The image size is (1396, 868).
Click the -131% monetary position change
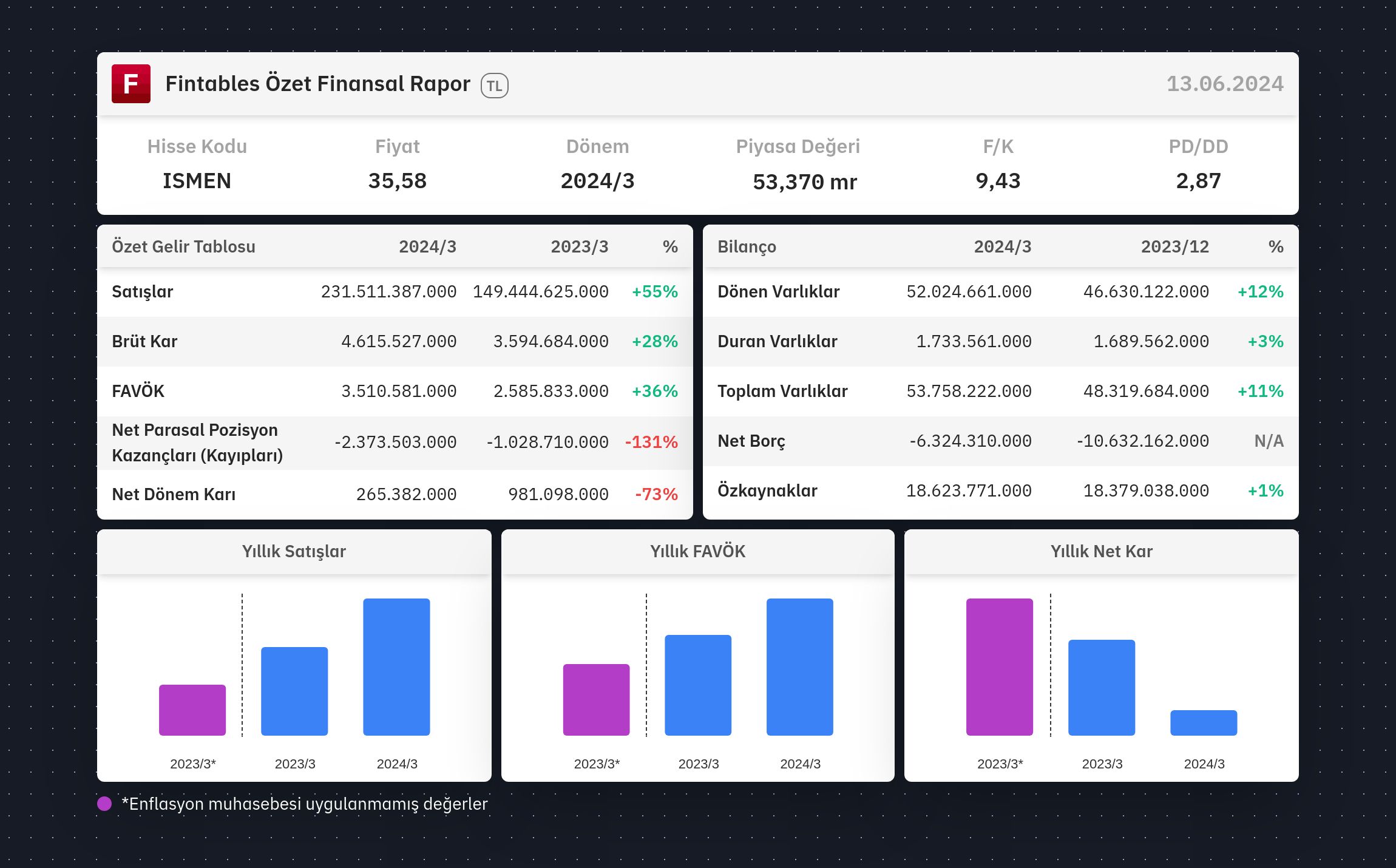pos(651,442)
